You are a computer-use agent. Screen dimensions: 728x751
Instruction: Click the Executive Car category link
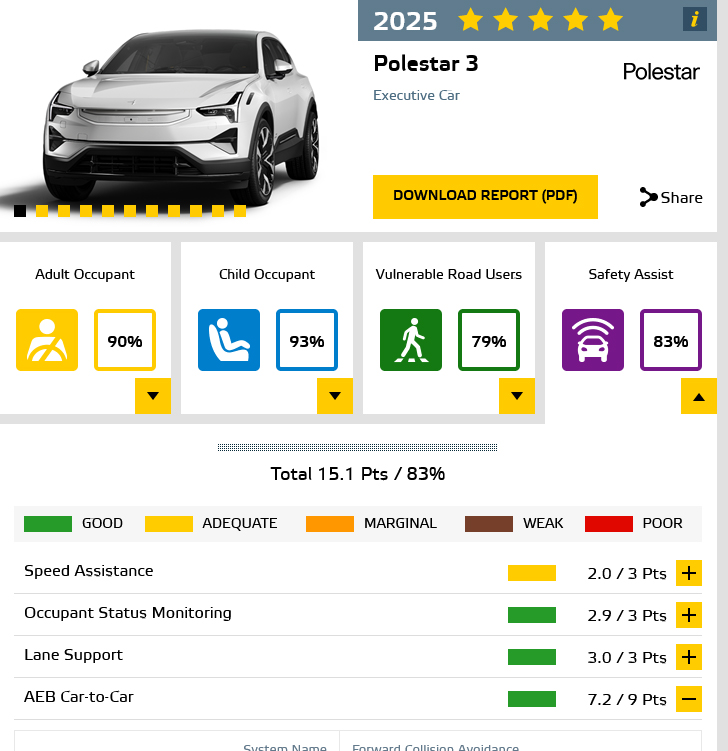[x=416, y=95]
